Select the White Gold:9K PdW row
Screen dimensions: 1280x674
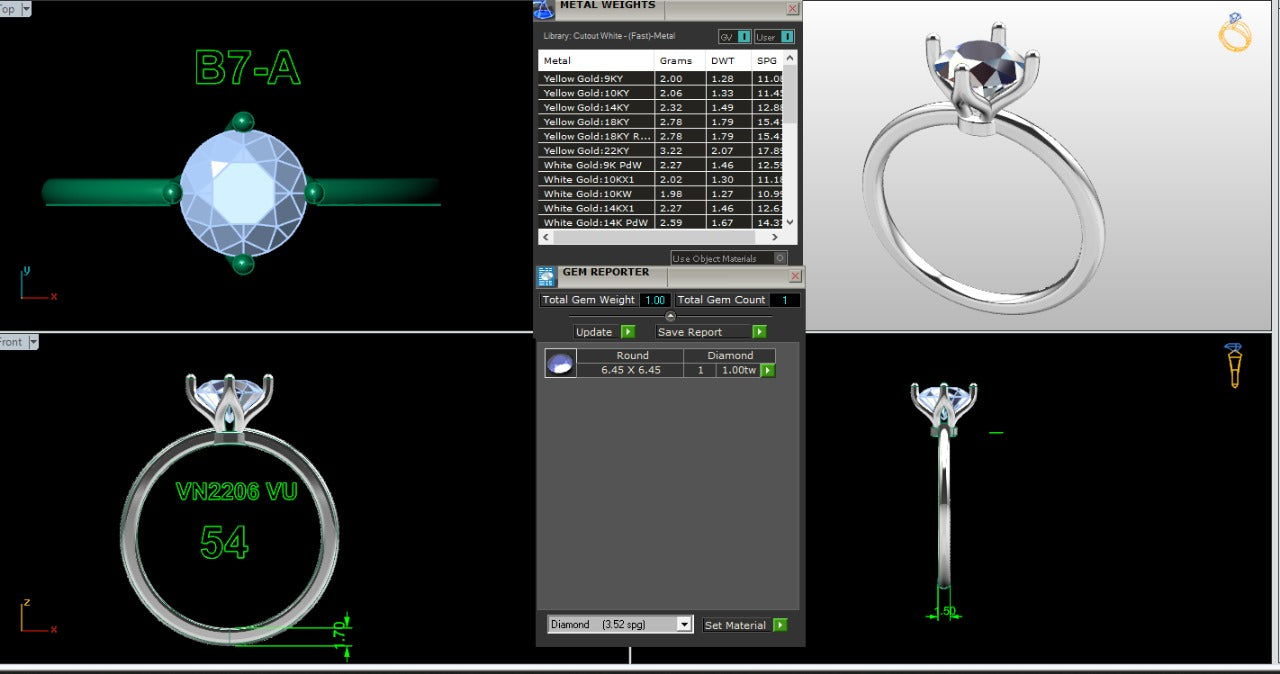pyautogui.click(x=661, y=165)
